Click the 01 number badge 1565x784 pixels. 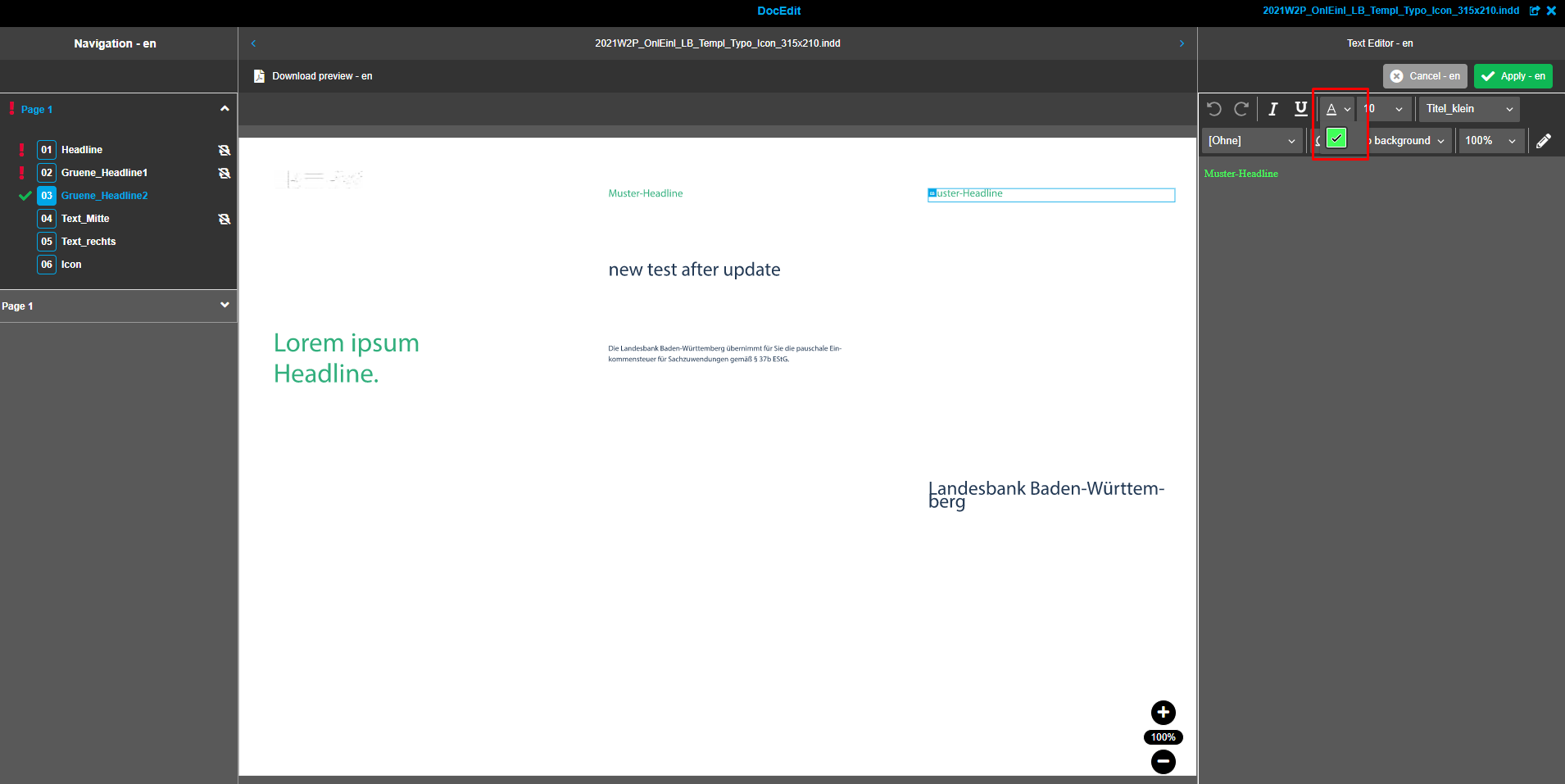tap(47, 150)
